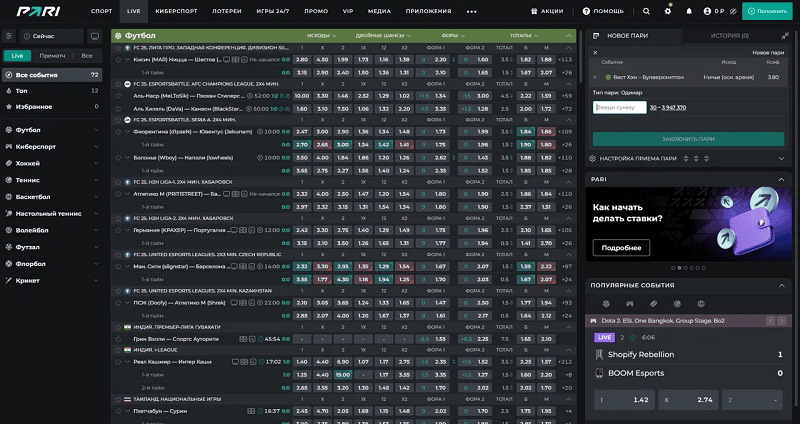Star the Реал Кашмир — Интер Каши match
This screenshot has width=800, height=424.
click(x=118, y=362)
